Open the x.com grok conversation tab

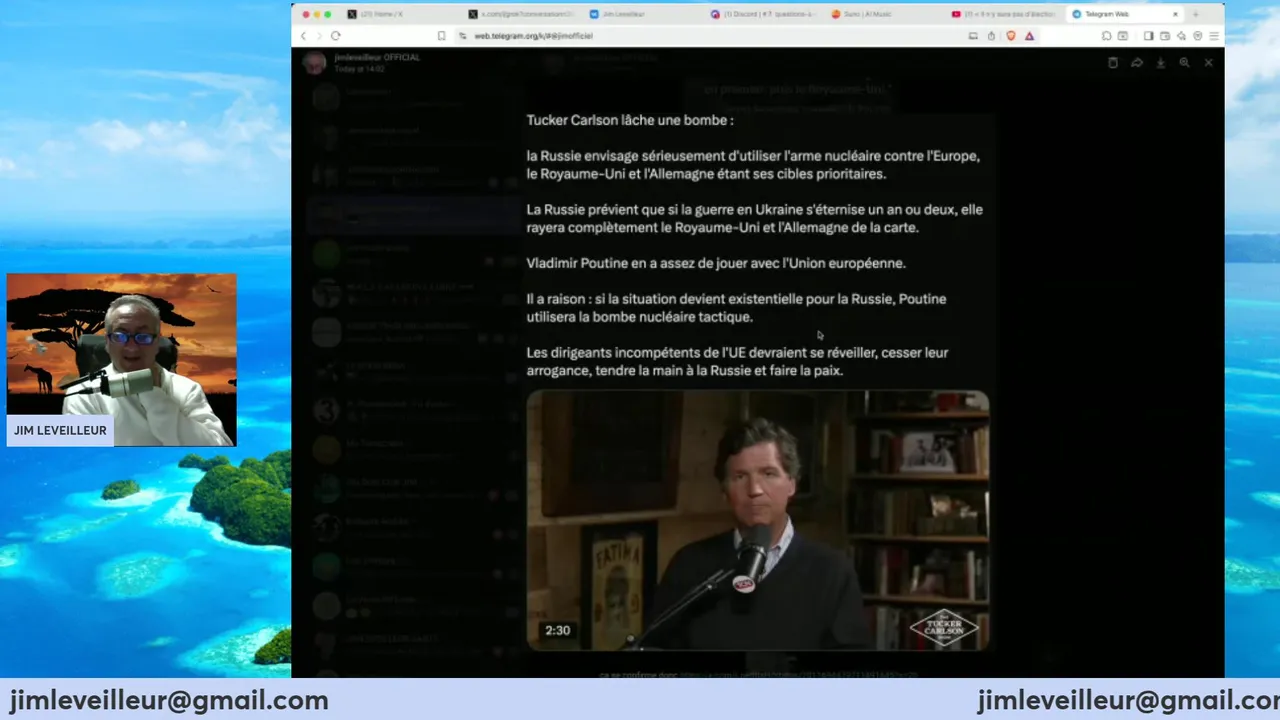click(x=522, y=14)
